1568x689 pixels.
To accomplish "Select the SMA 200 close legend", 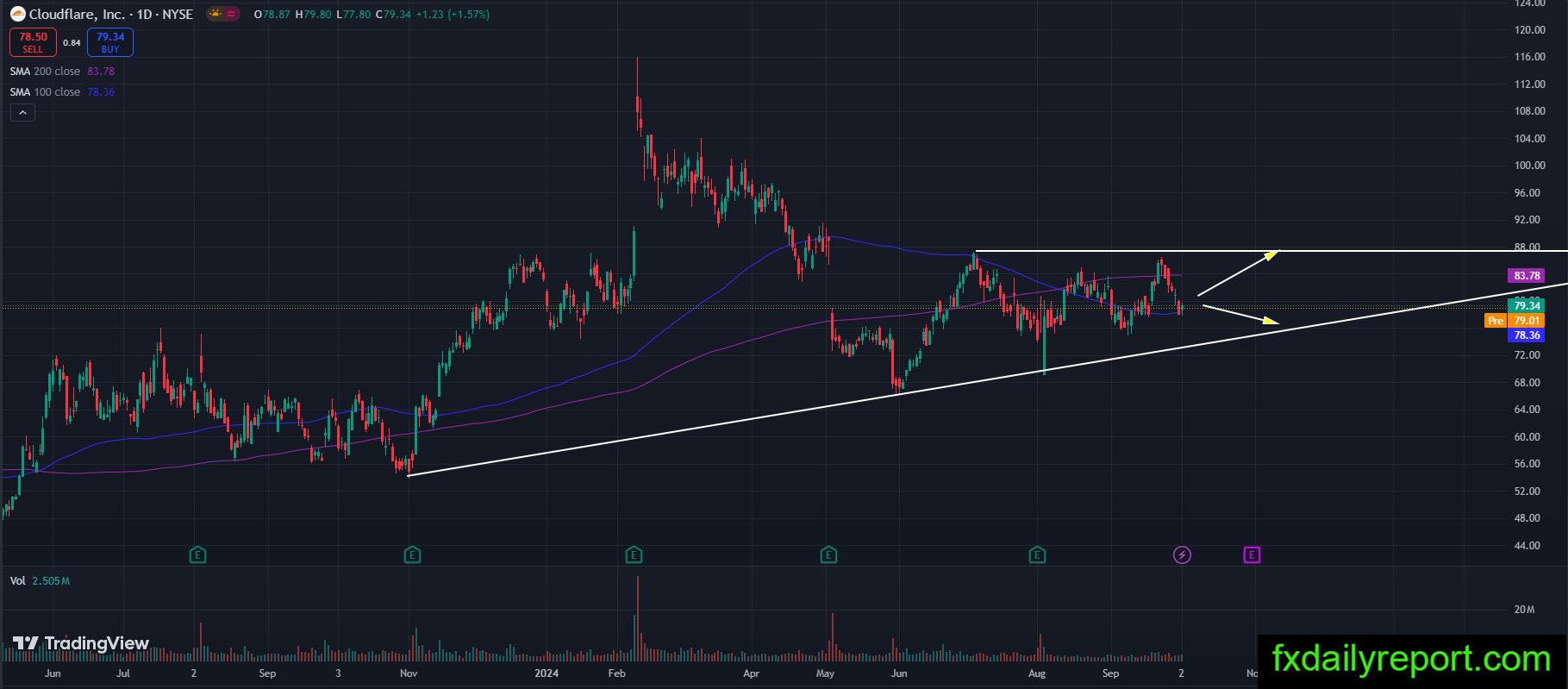I will 62,72.
